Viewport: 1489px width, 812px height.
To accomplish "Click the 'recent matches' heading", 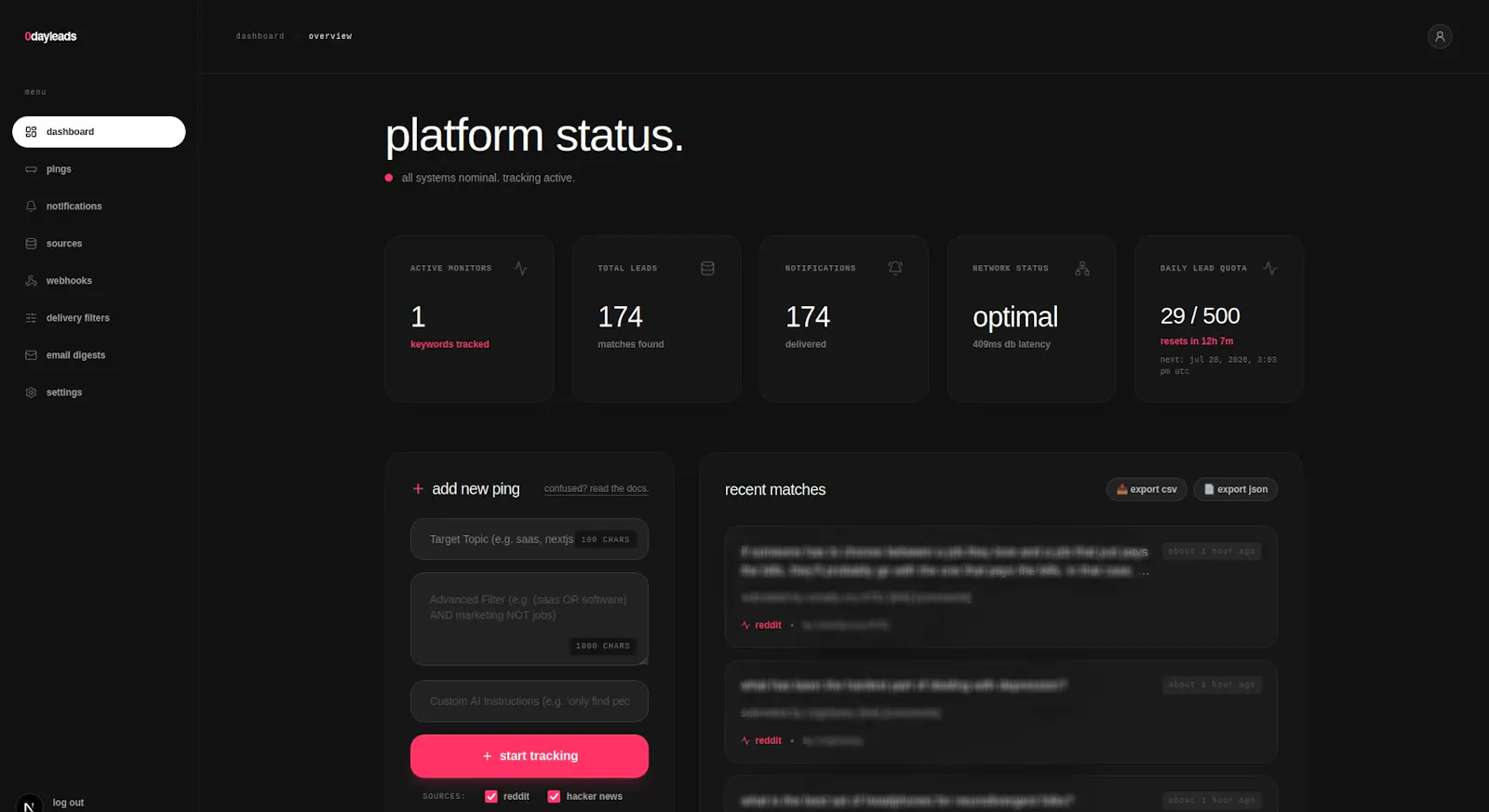I will pyautogui.click(x=775, y=489).
